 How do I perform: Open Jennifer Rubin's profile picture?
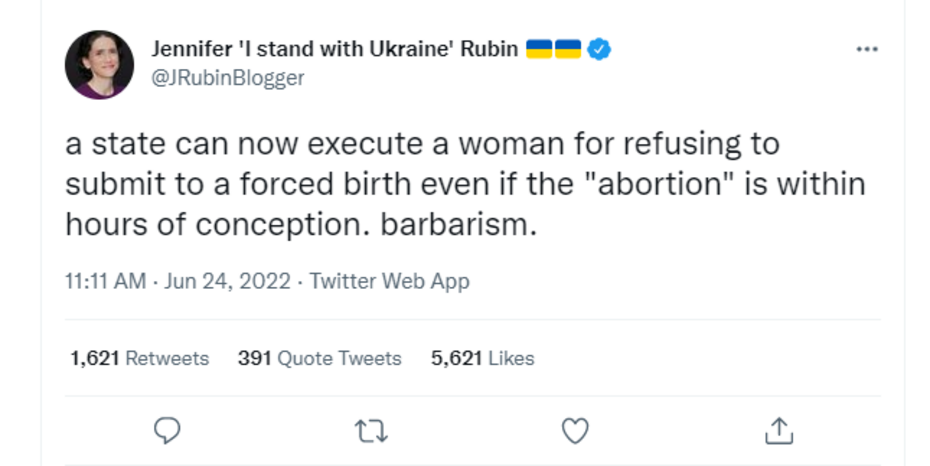tap(99, 64)
